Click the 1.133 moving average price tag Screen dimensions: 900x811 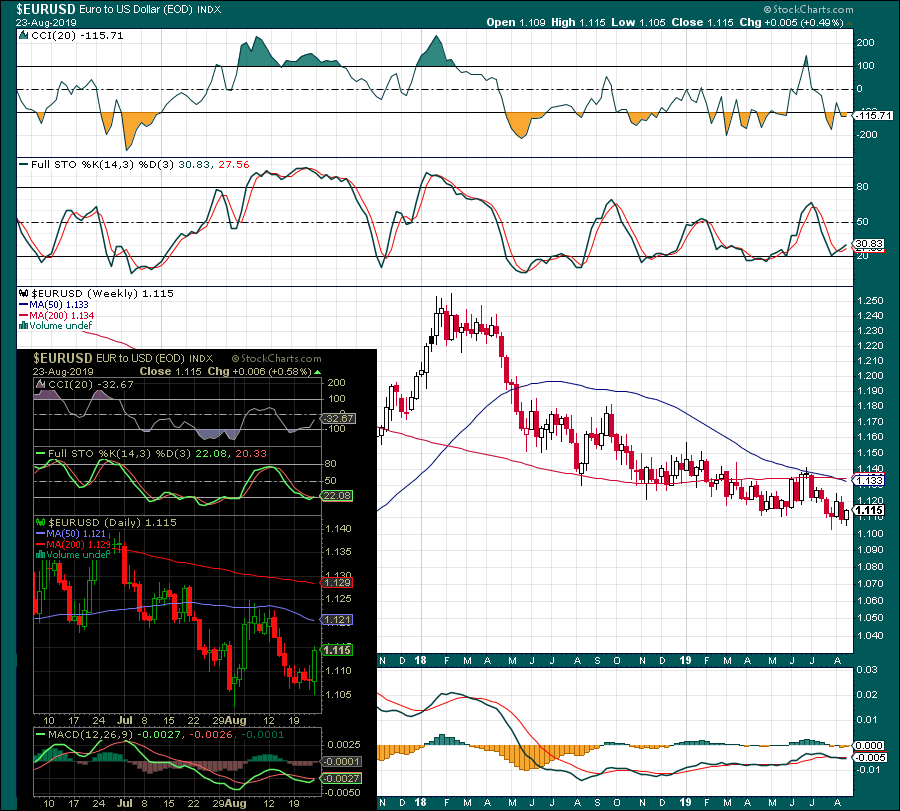click(x=870, y=480)
